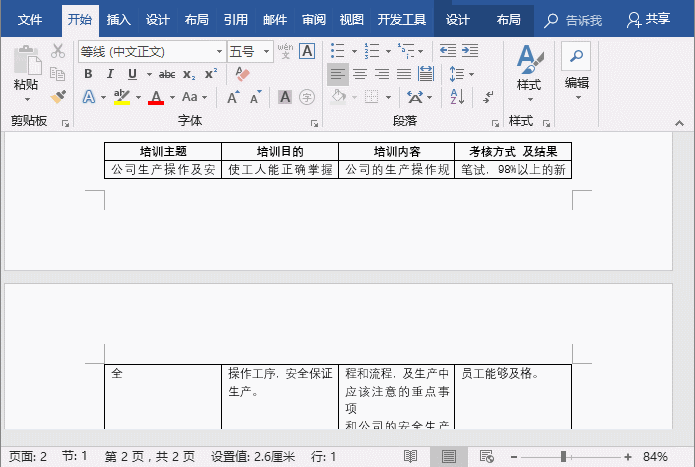
Task: Click the Cut scissors icon
Action: point(58,51)
